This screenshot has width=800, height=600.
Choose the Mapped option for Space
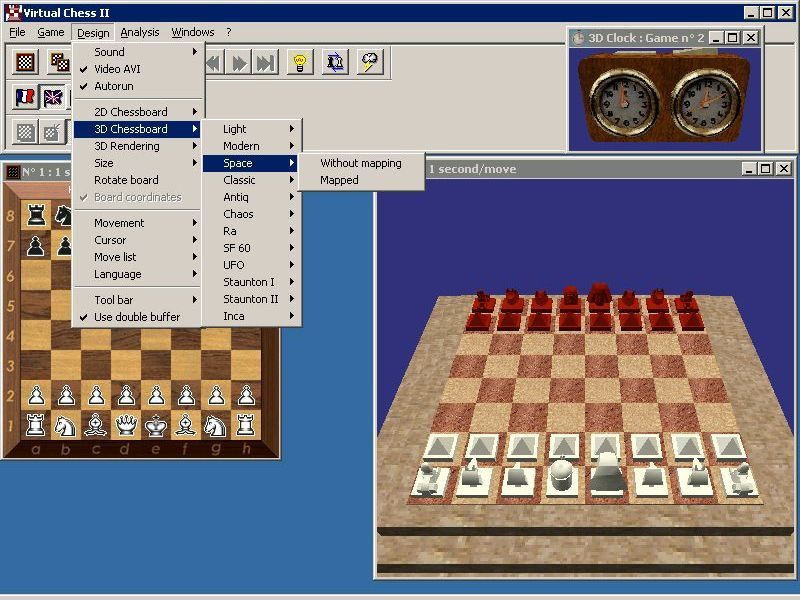tap(339, 180)
